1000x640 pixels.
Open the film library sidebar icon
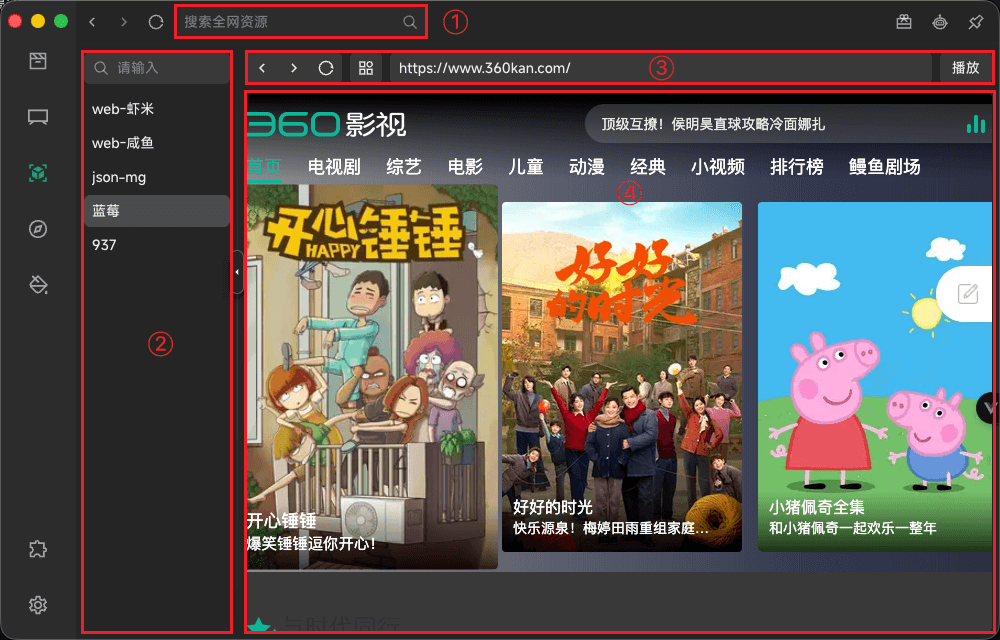tap(38, 61)
